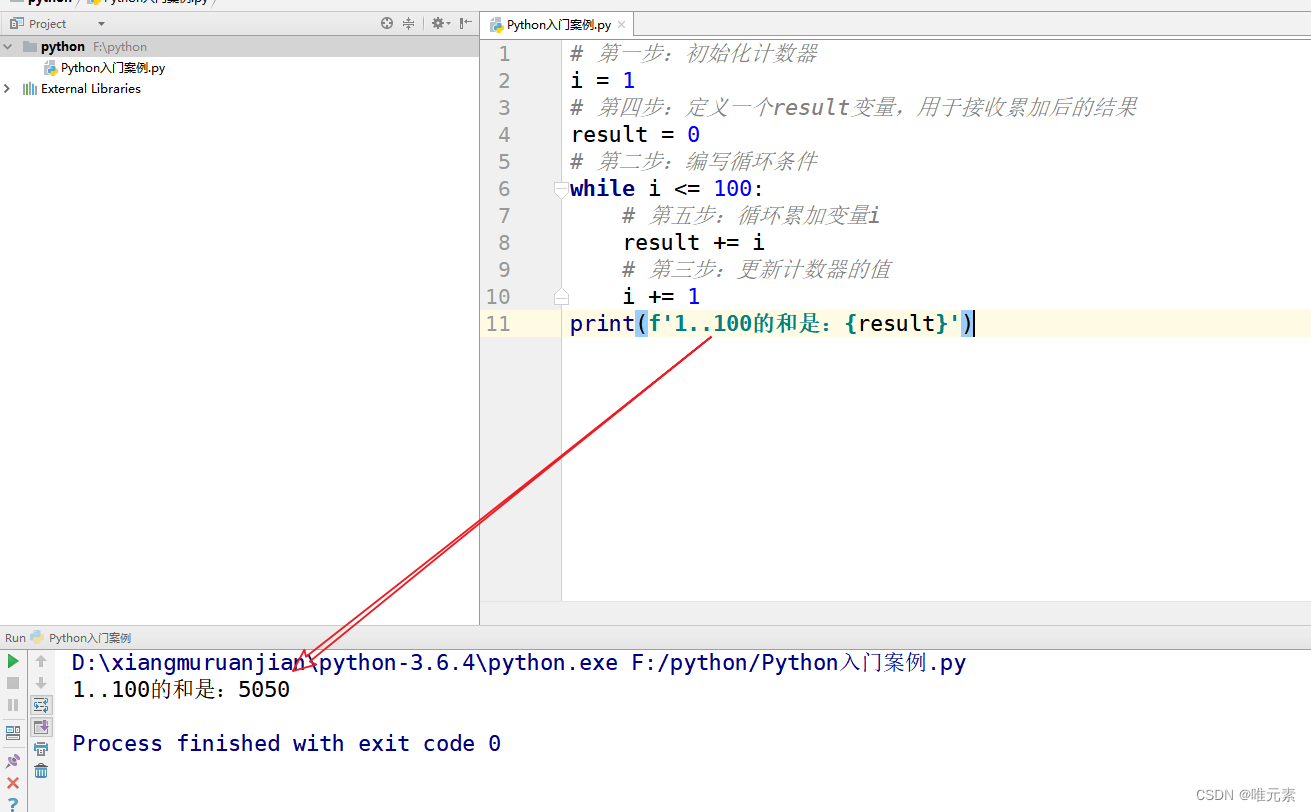Hide the Project tool window
1311x812 pixels.
click(465, 23)
